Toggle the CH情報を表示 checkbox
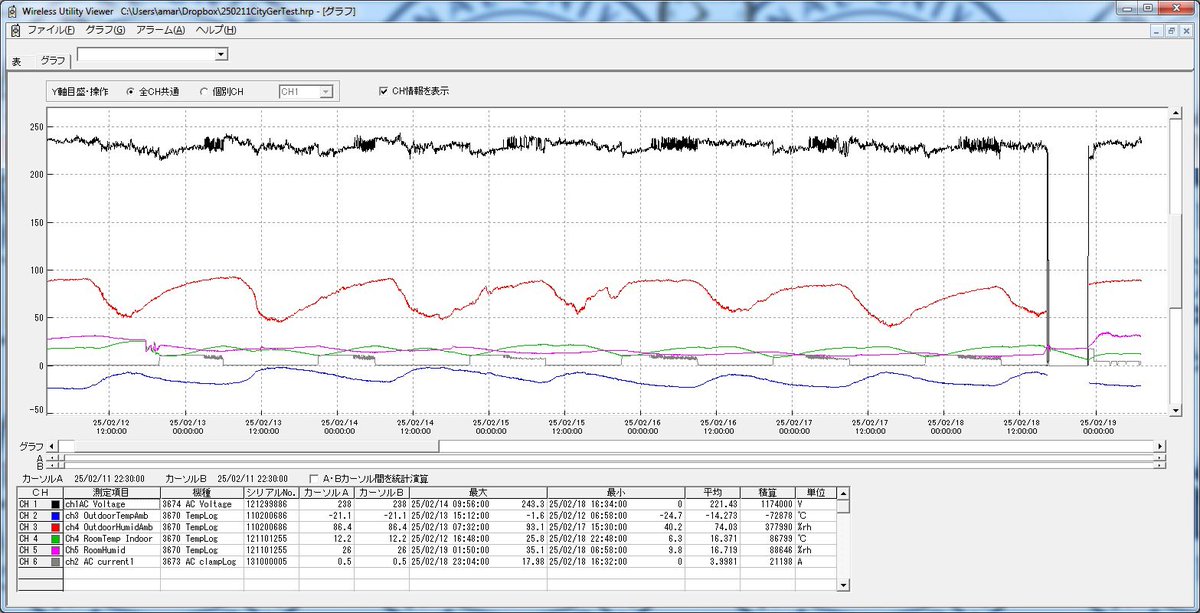1200x613 pixels. pos(383,91)
